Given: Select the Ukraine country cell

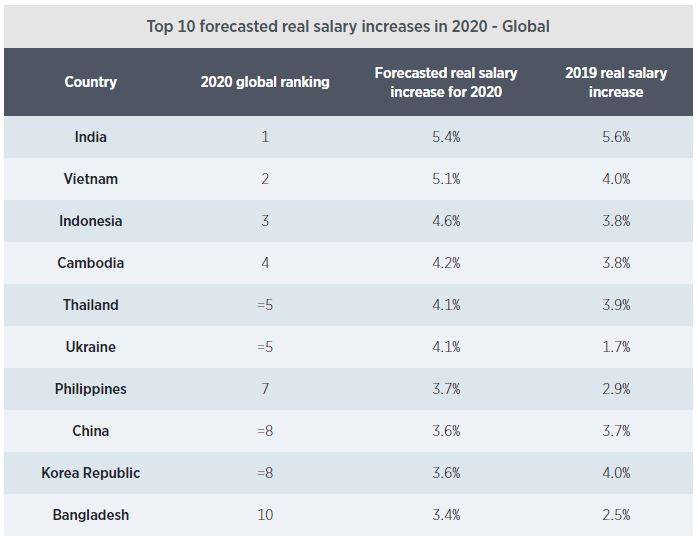Looking at the screenshot, I should click(90, 347).
